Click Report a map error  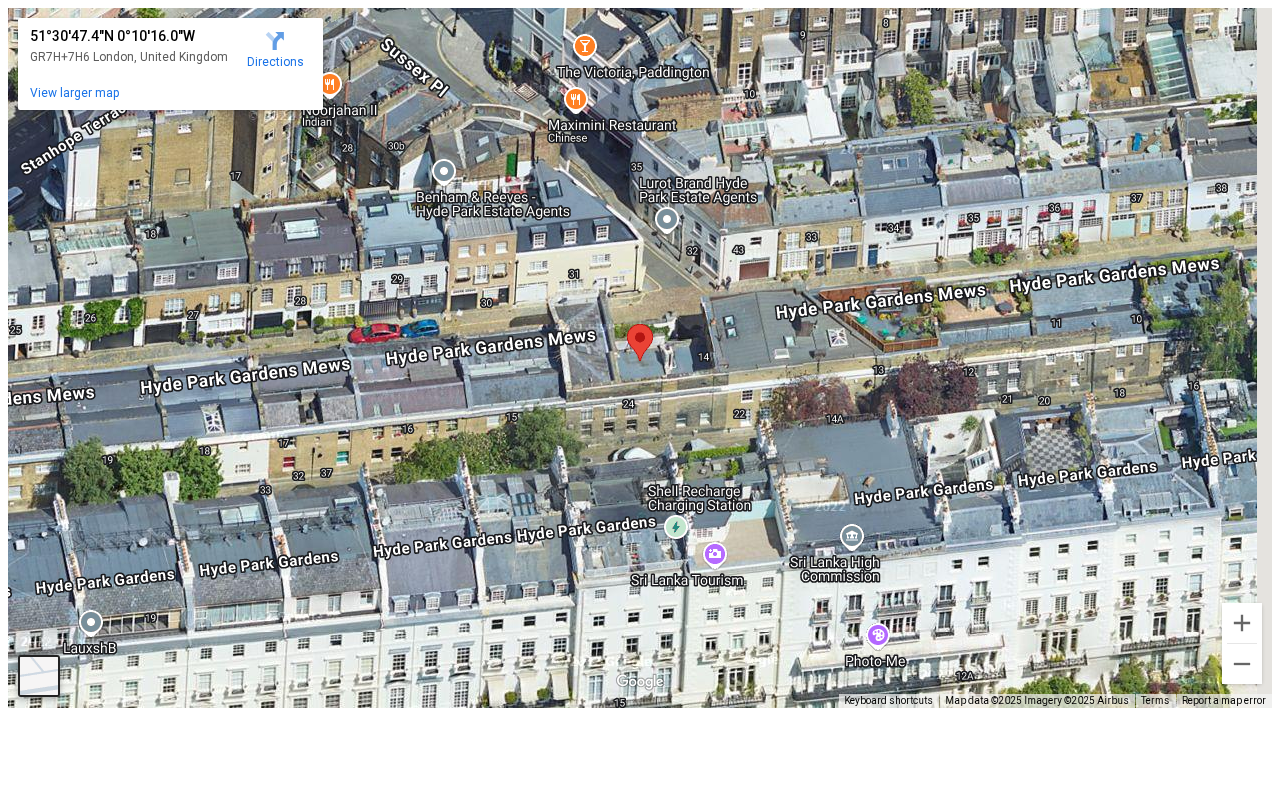point(1223,701)
